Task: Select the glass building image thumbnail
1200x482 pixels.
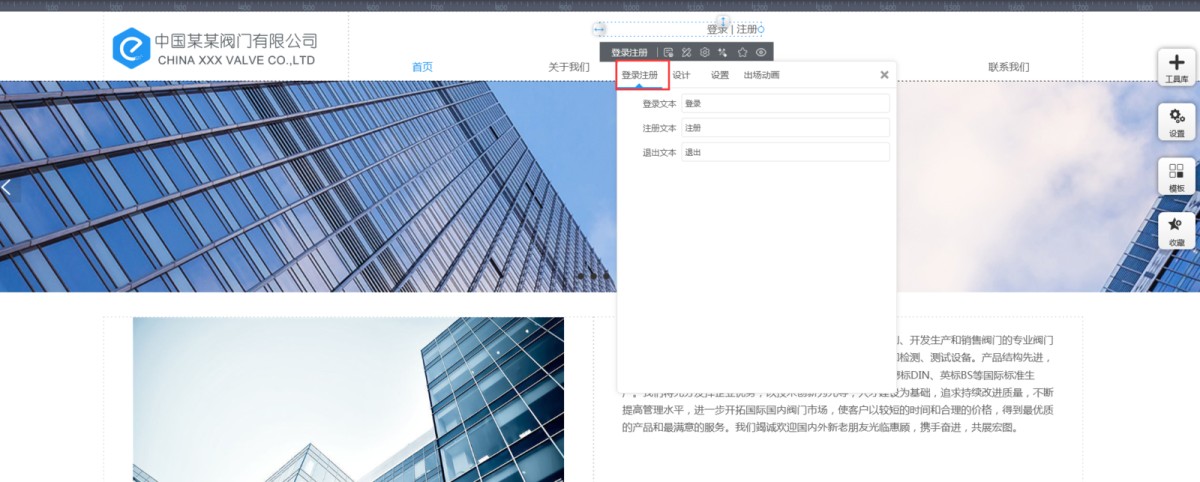Action: click(x=348, y=399)
